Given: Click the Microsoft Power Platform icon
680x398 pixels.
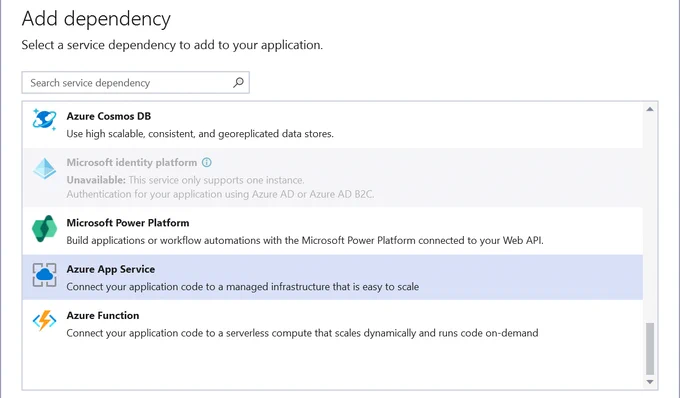Looking at the screenshot, I should (x=44, y=228).
